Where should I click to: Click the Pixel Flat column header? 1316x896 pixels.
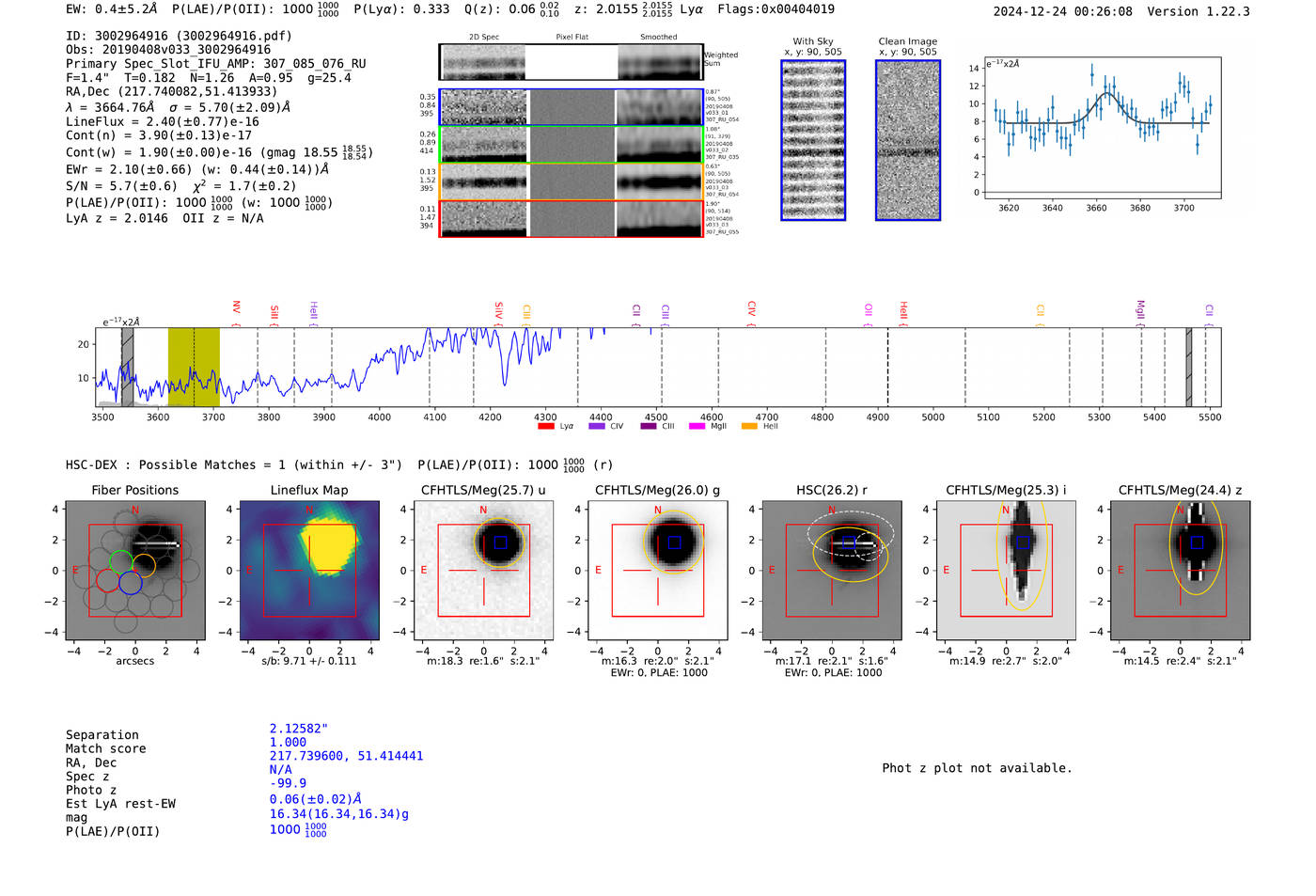click(x=572, y=38)
